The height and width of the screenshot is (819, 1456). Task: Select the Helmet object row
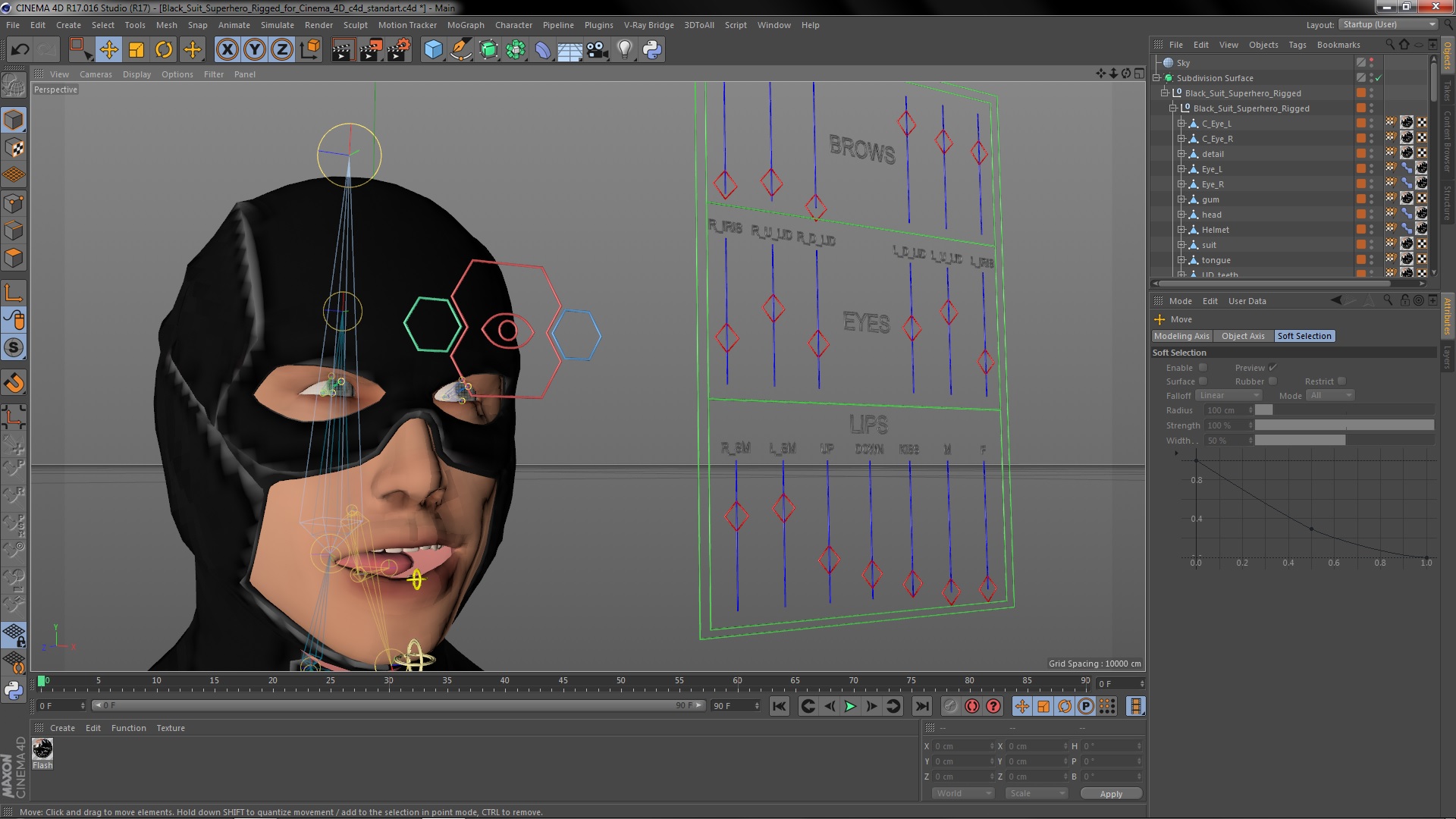click(1215, 230)
